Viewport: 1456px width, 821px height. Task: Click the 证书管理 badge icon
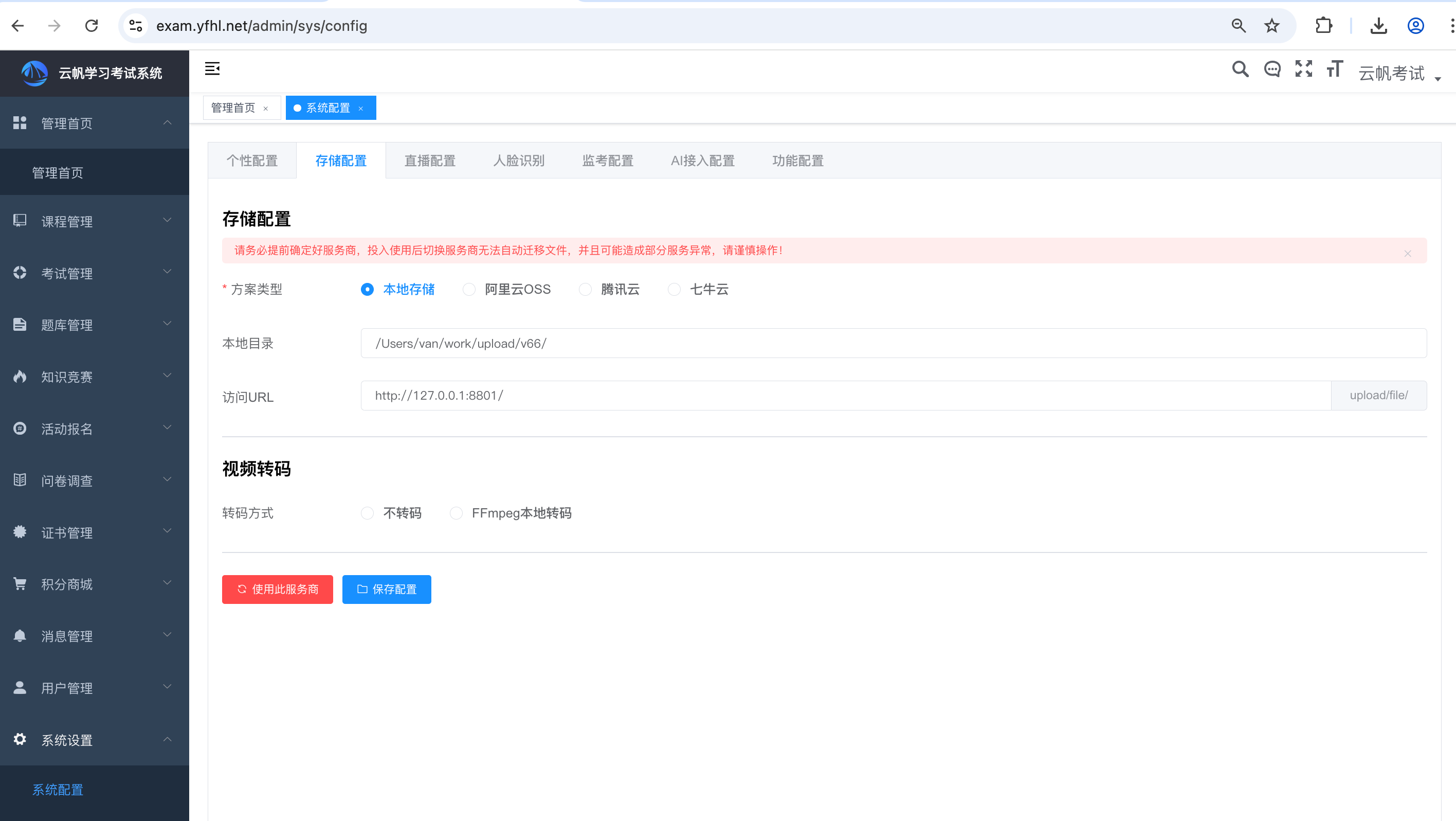pos(20,532)
